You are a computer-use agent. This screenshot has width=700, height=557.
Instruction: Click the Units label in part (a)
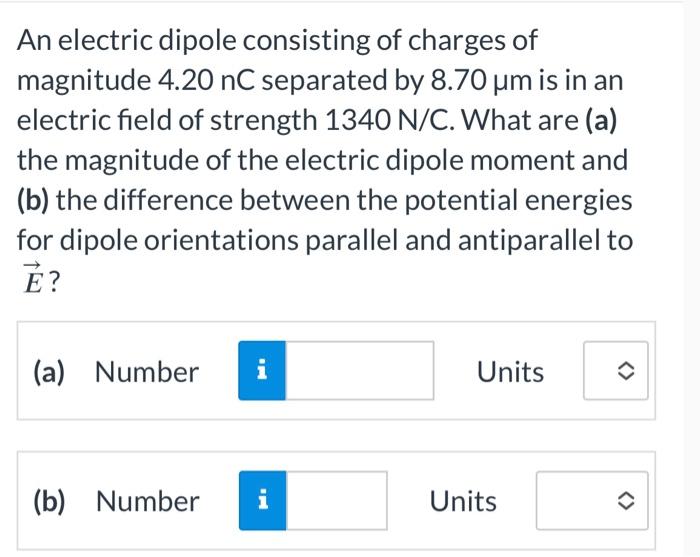click(510, 371)
